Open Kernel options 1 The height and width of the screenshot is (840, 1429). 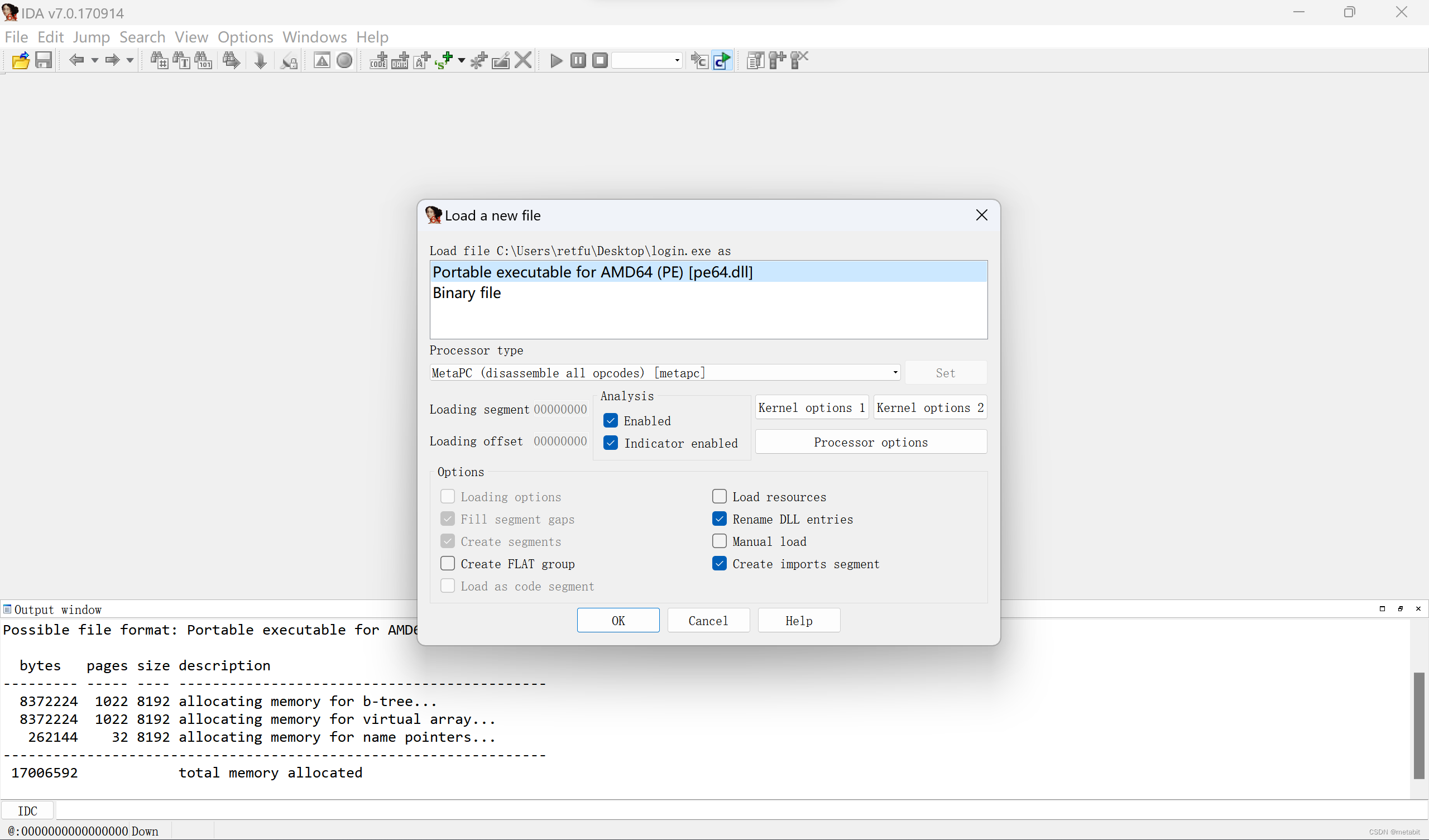812,407
